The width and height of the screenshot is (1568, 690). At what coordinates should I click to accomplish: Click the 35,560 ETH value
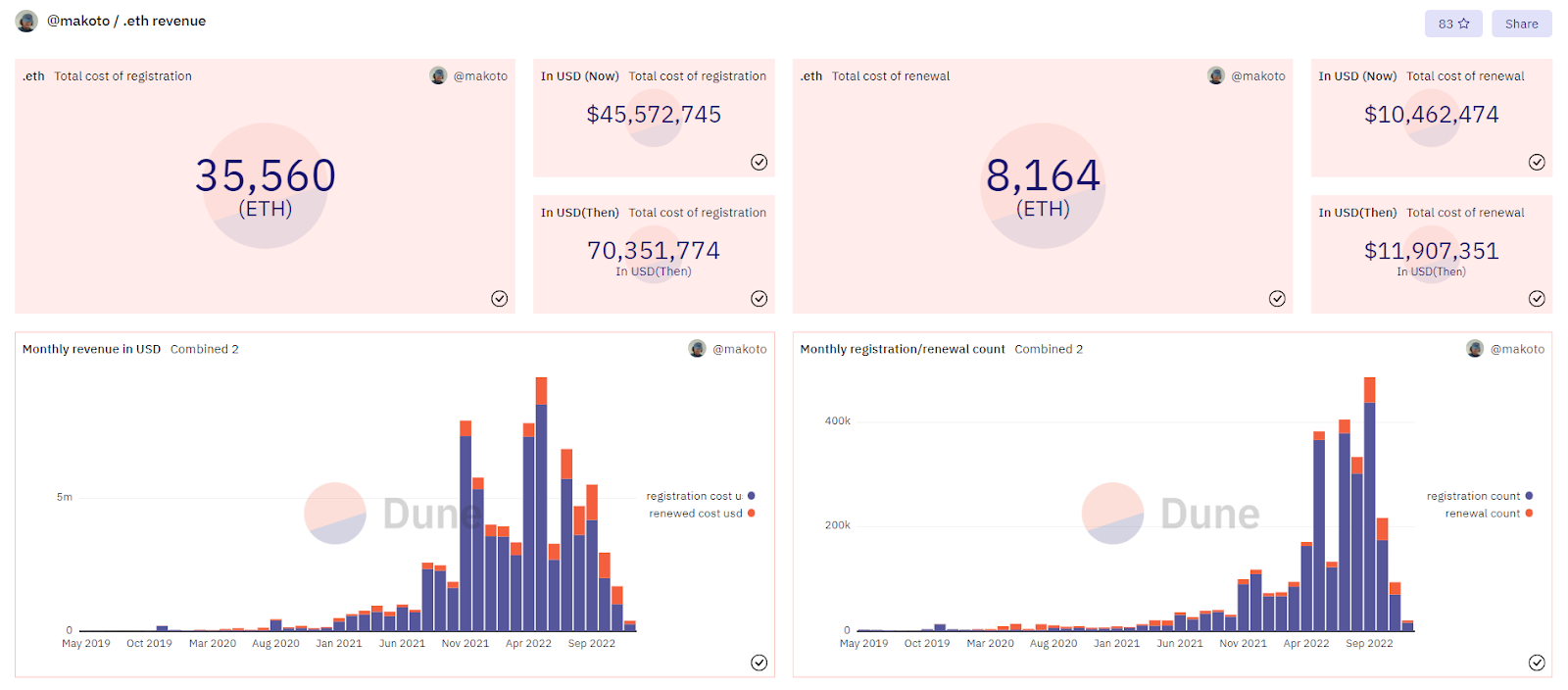(266, 176)
